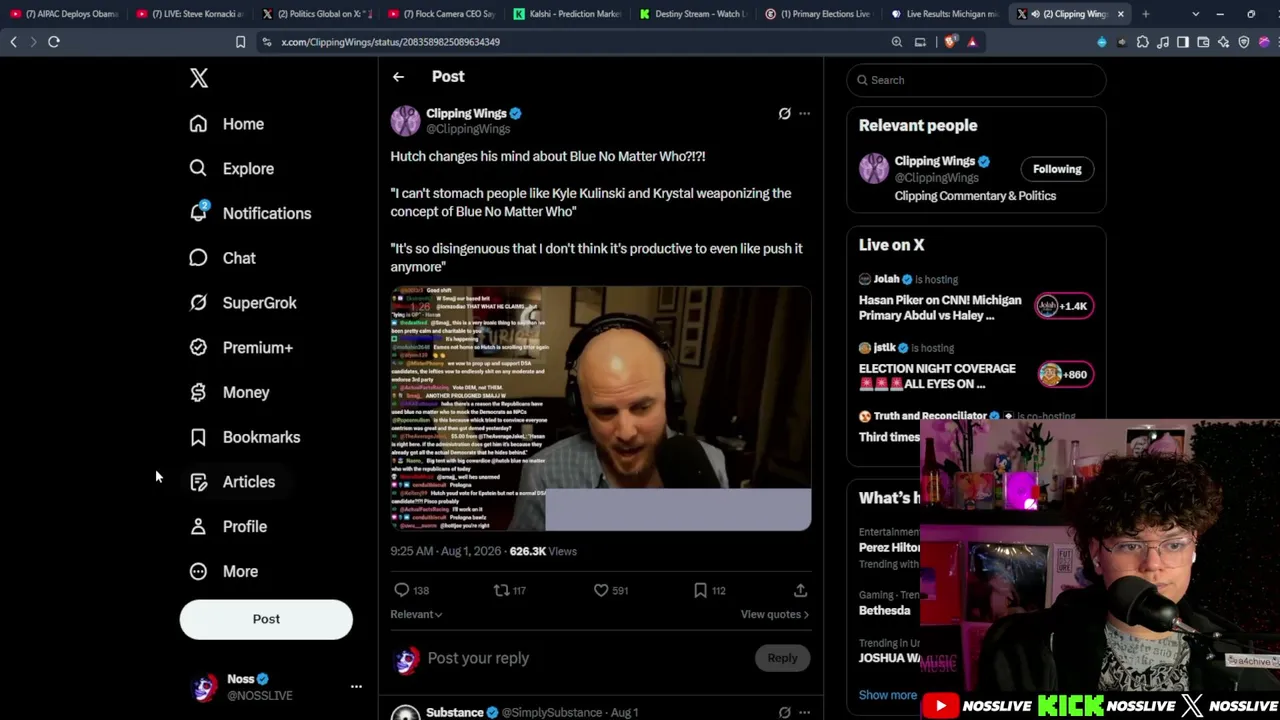The width and height of the screenshot is (1280, 720).
Task: Open the browser tab search chevron
Action: coord(1196,14)
